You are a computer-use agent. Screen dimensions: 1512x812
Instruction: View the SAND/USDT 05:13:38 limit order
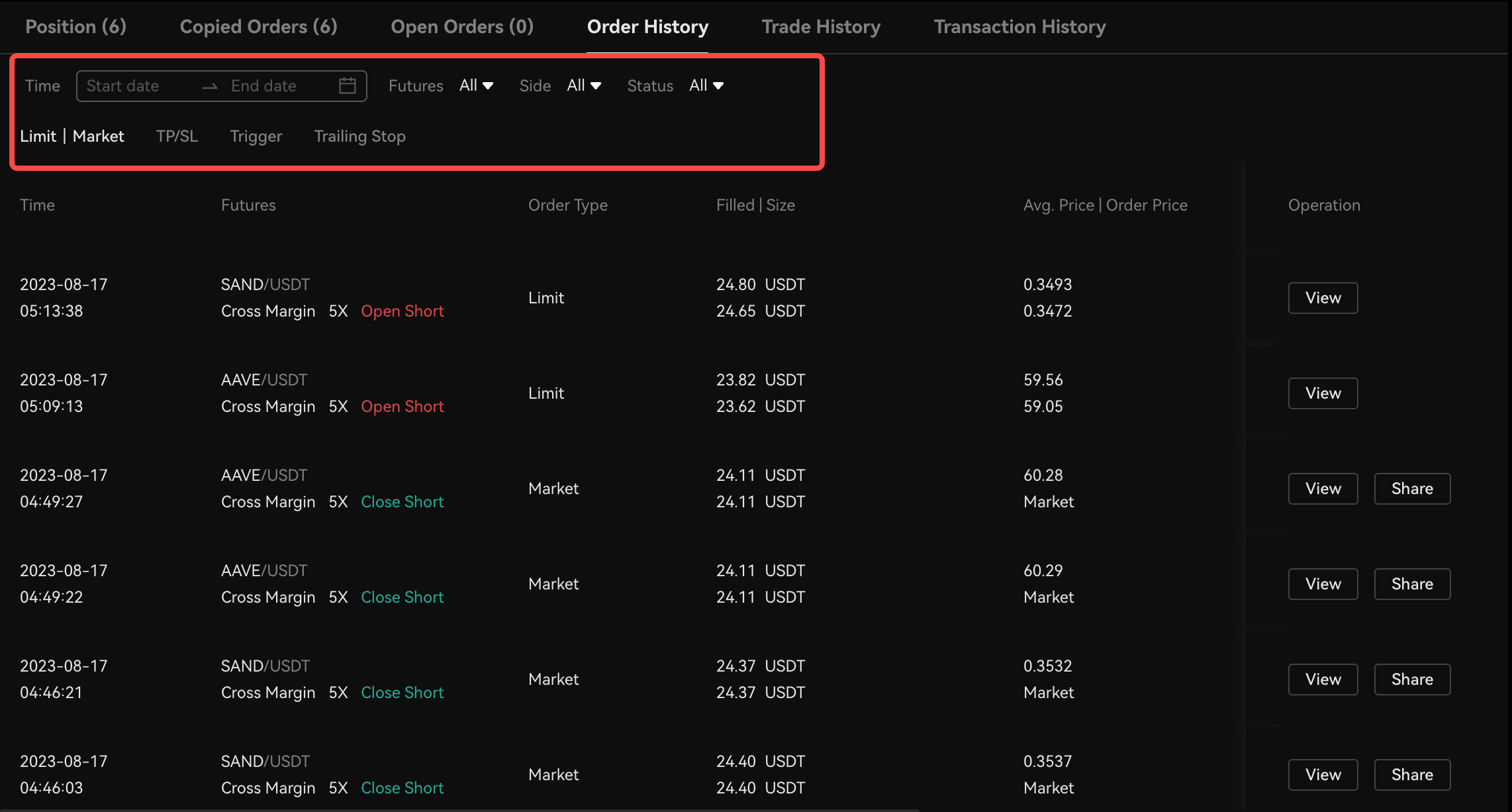(1323, 298)
